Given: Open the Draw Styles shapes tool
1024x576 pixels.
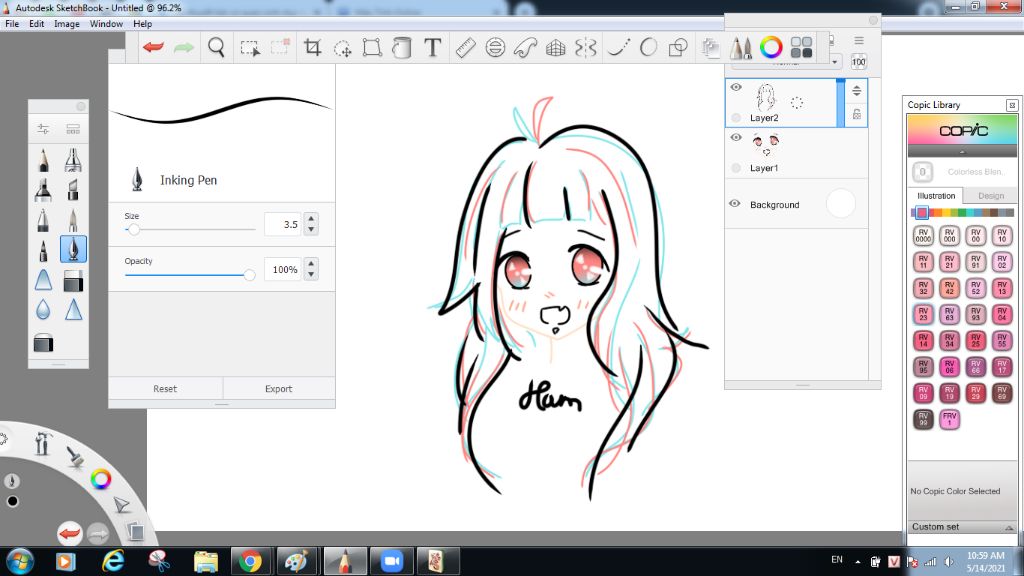Looking at the screenshot, I should click(x=679, y=47).
